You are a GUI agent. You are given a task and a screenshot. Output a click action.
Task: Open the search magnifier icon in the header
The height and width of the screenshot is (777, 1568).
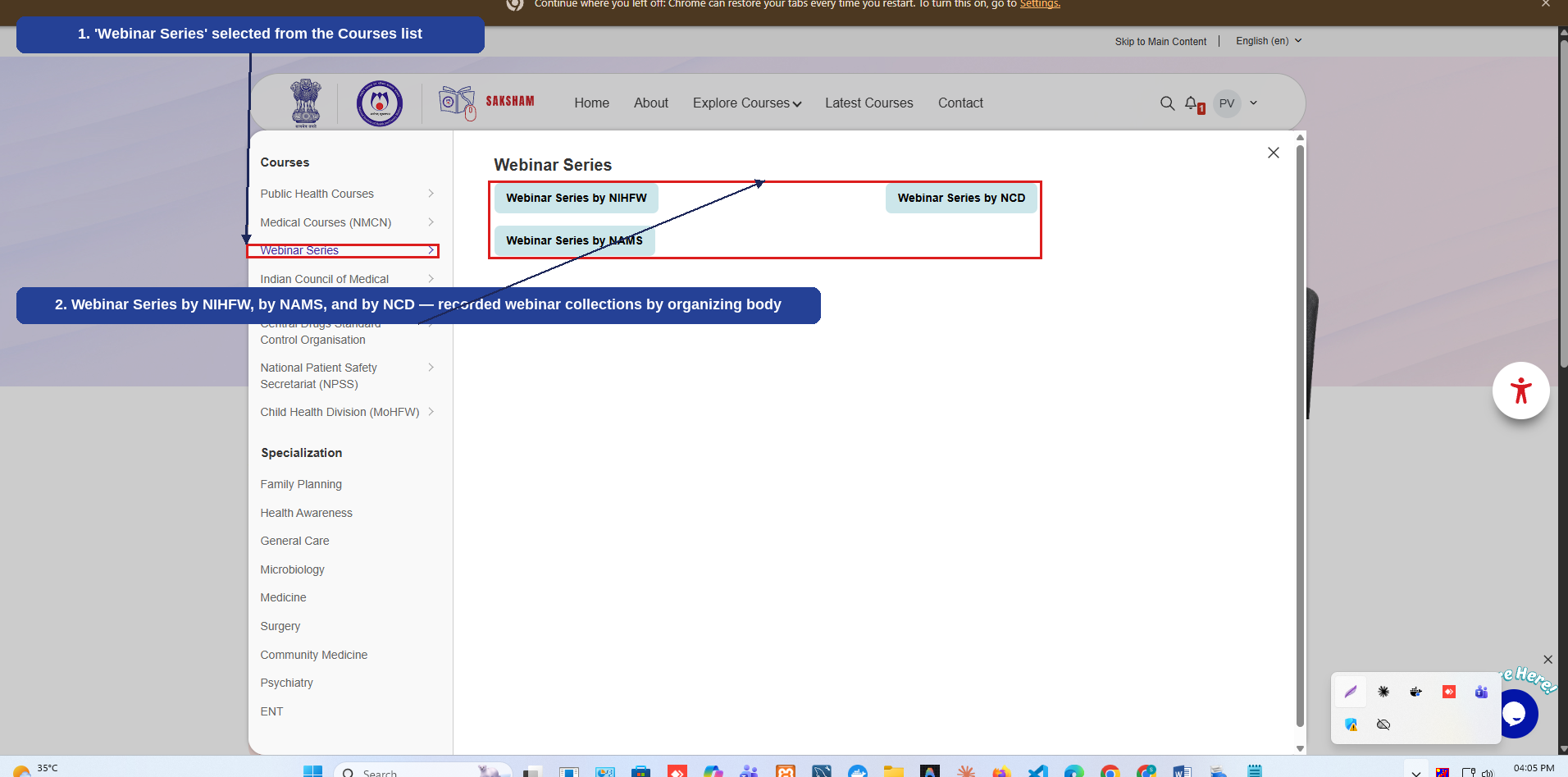(x=1167, y=103)
